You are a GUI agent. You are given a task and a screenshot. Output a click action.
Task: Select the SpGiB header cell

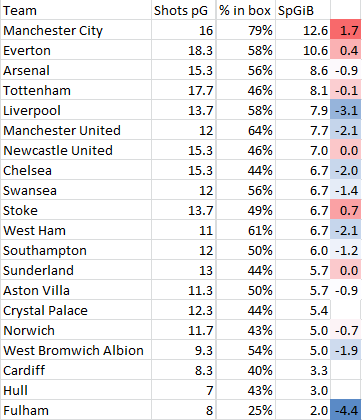coord(303,10)
